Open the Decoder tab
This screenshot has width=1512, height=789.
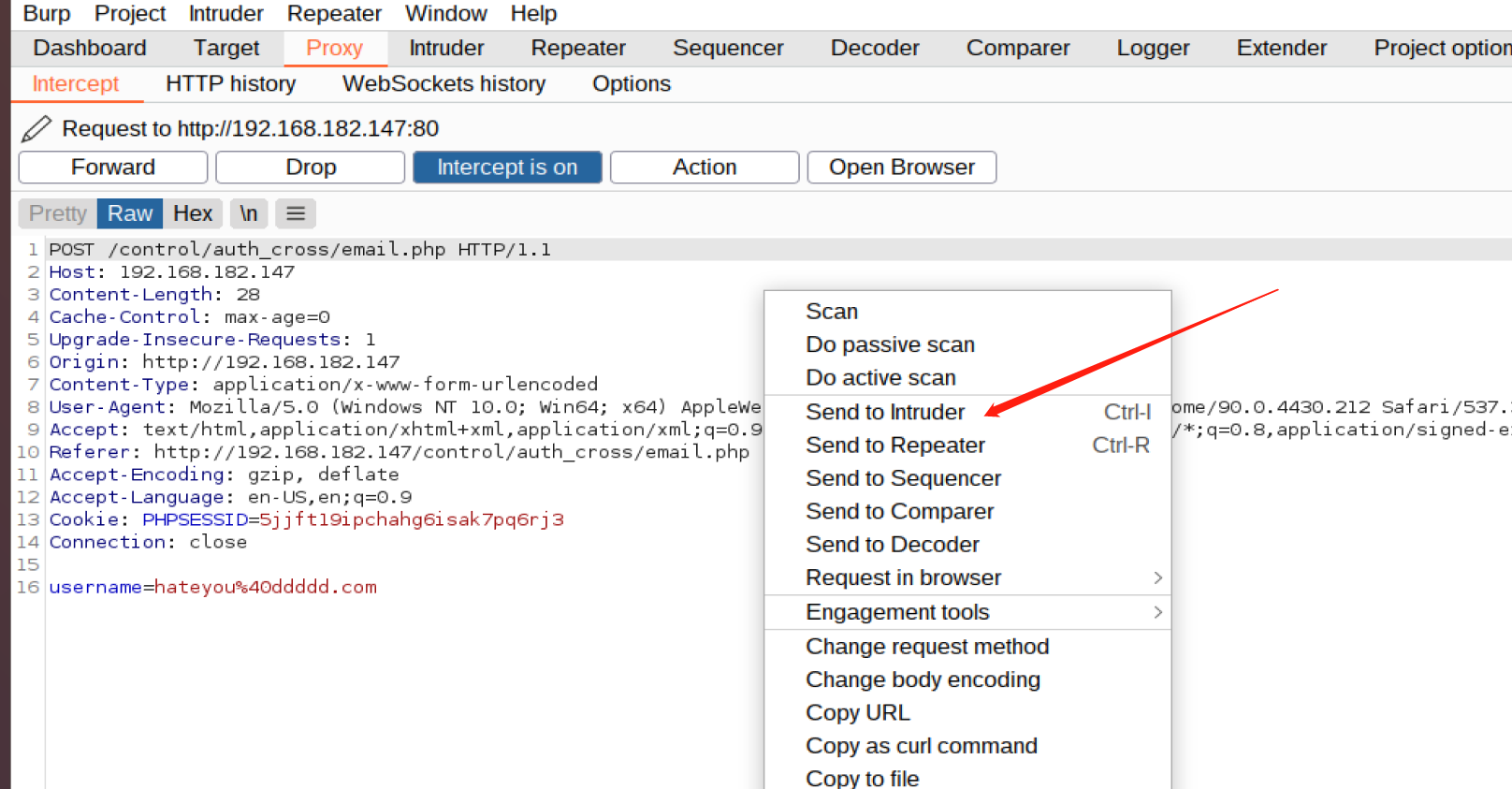pos(875,48)
